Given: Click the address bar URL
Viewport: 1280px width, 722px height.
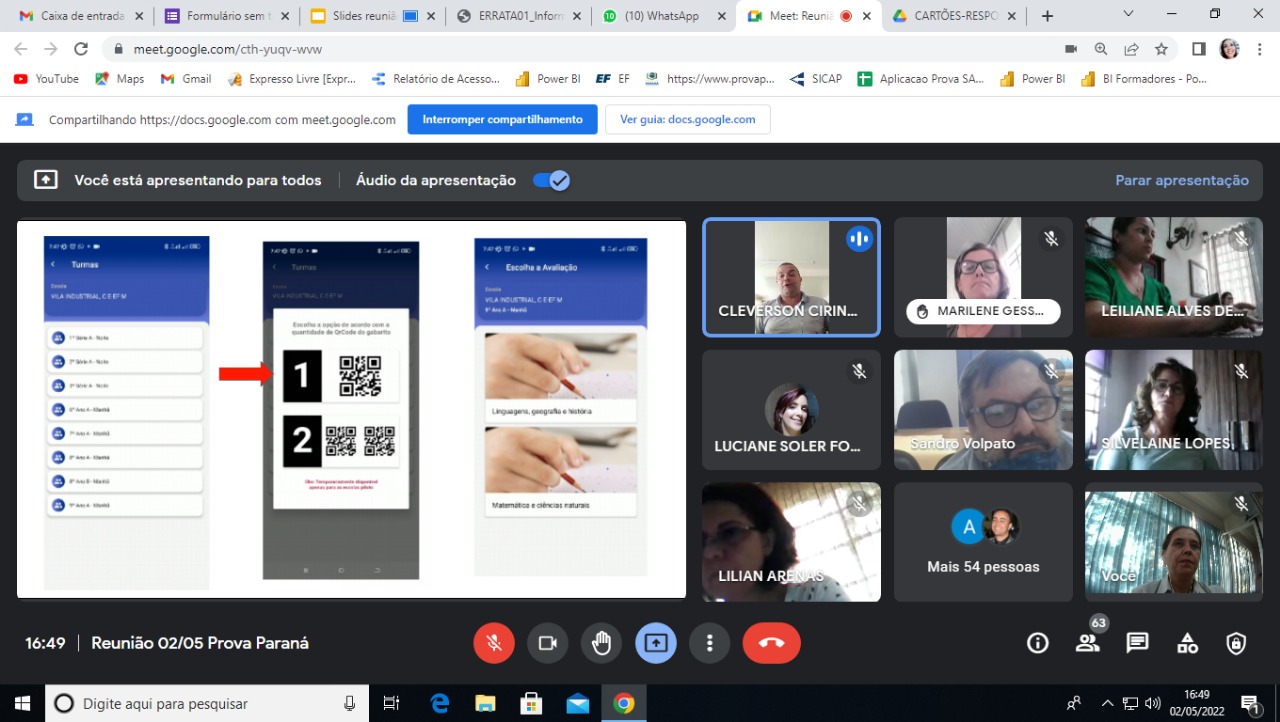Looking at the screenshot, I should coord(228,49).
